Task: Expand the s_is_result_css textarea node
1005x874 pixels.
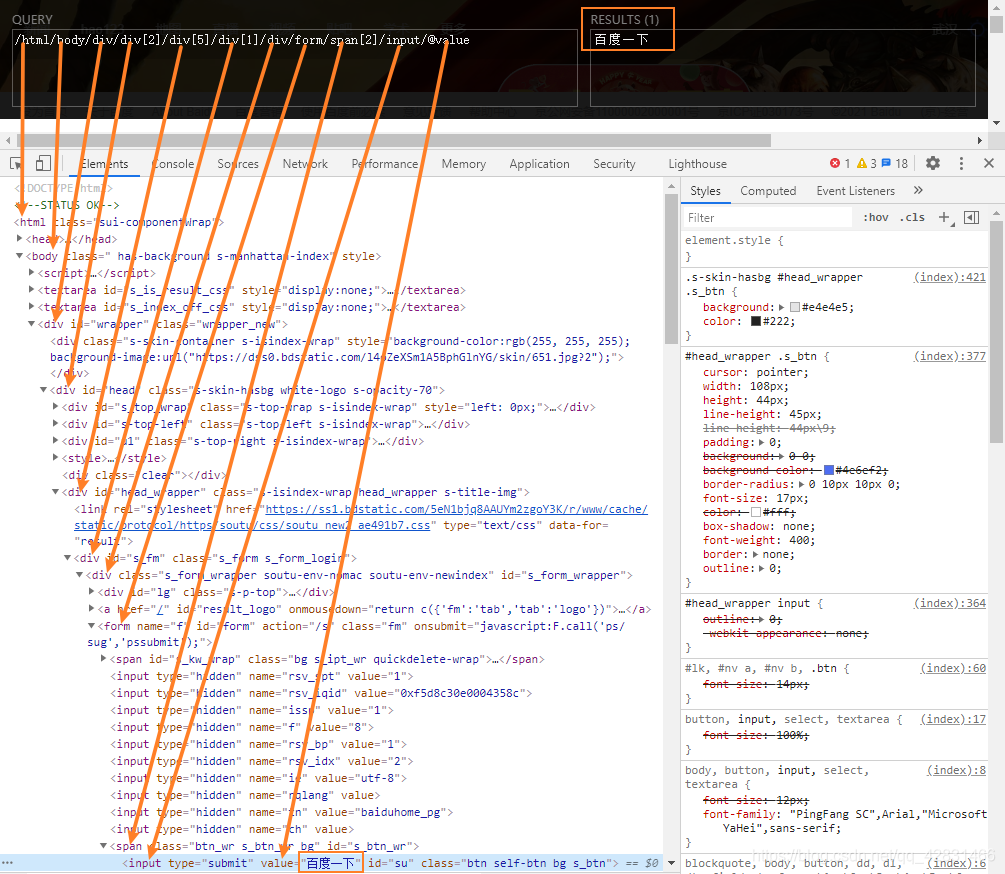Action: click(31, 290)
